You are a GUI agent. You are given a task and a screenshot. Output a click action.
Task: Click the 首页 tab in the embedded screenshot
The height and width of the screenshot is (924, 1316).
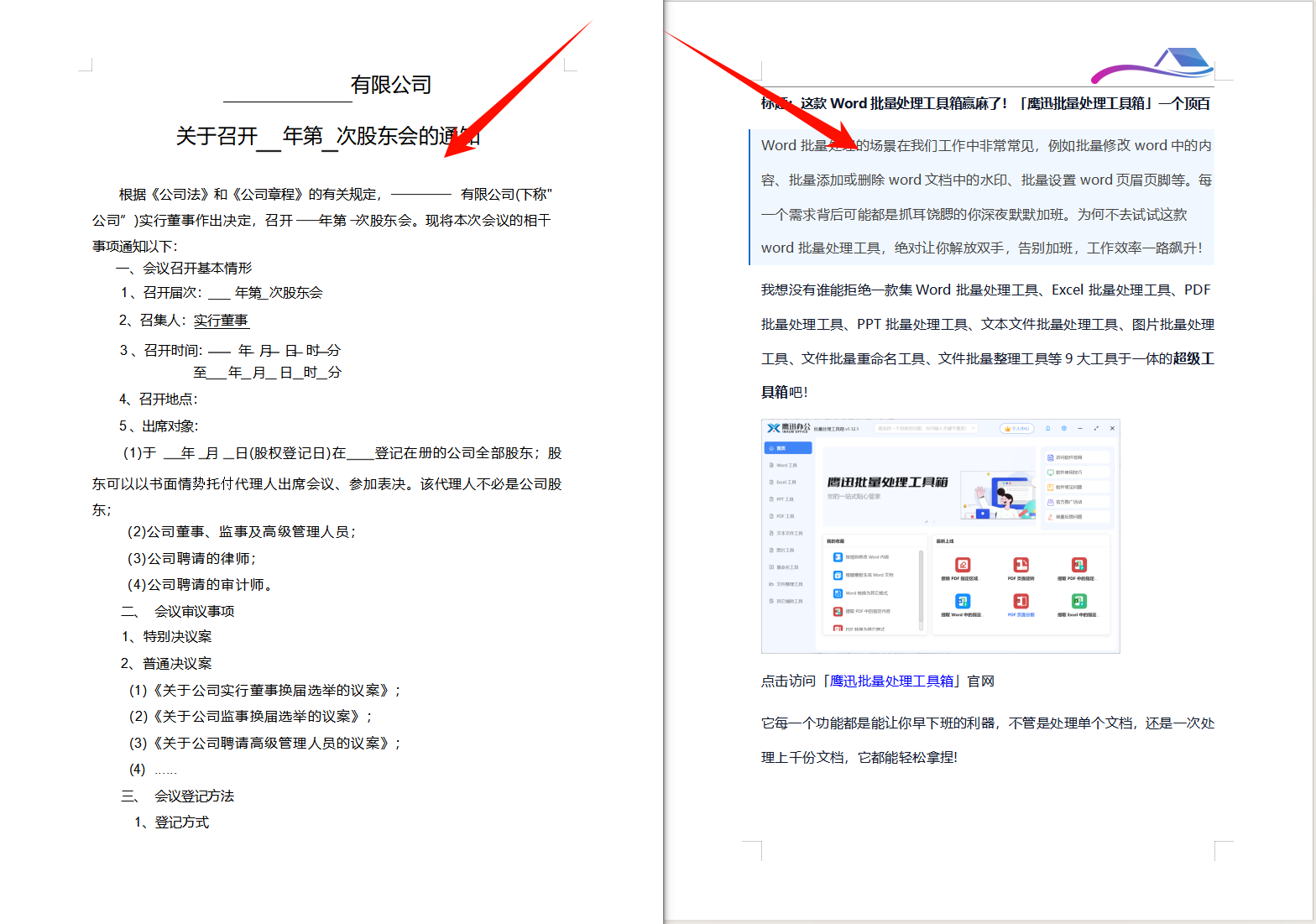pyautogui.click(x=788, y=448)
